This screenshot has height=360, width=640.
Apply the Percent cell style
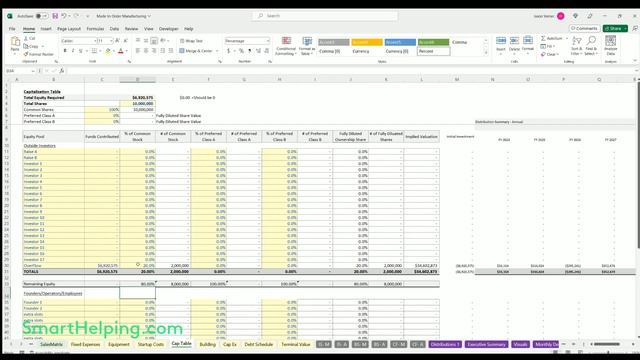pos(433,51)
